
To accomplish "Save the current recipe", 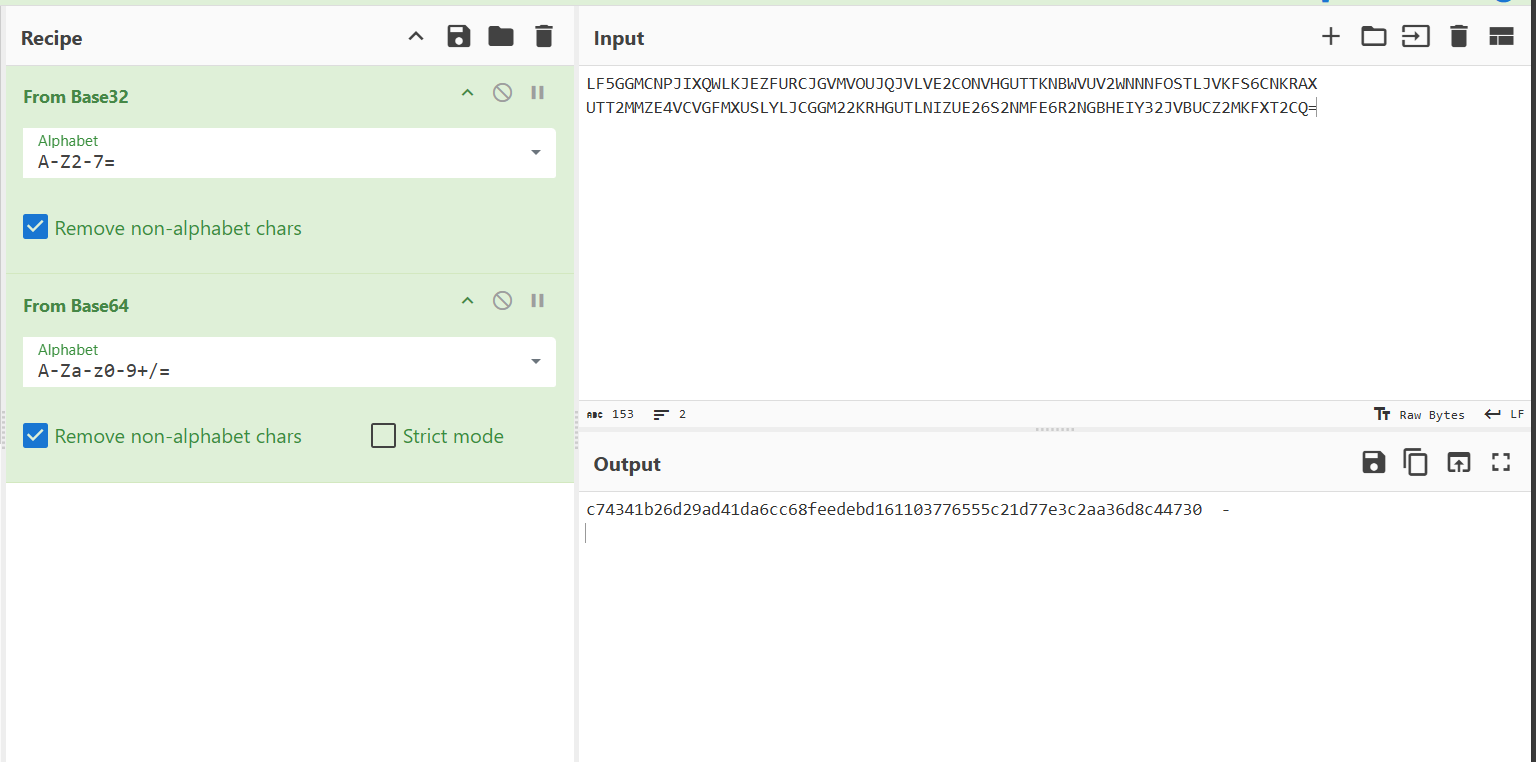I will click(x=459, y=37).
